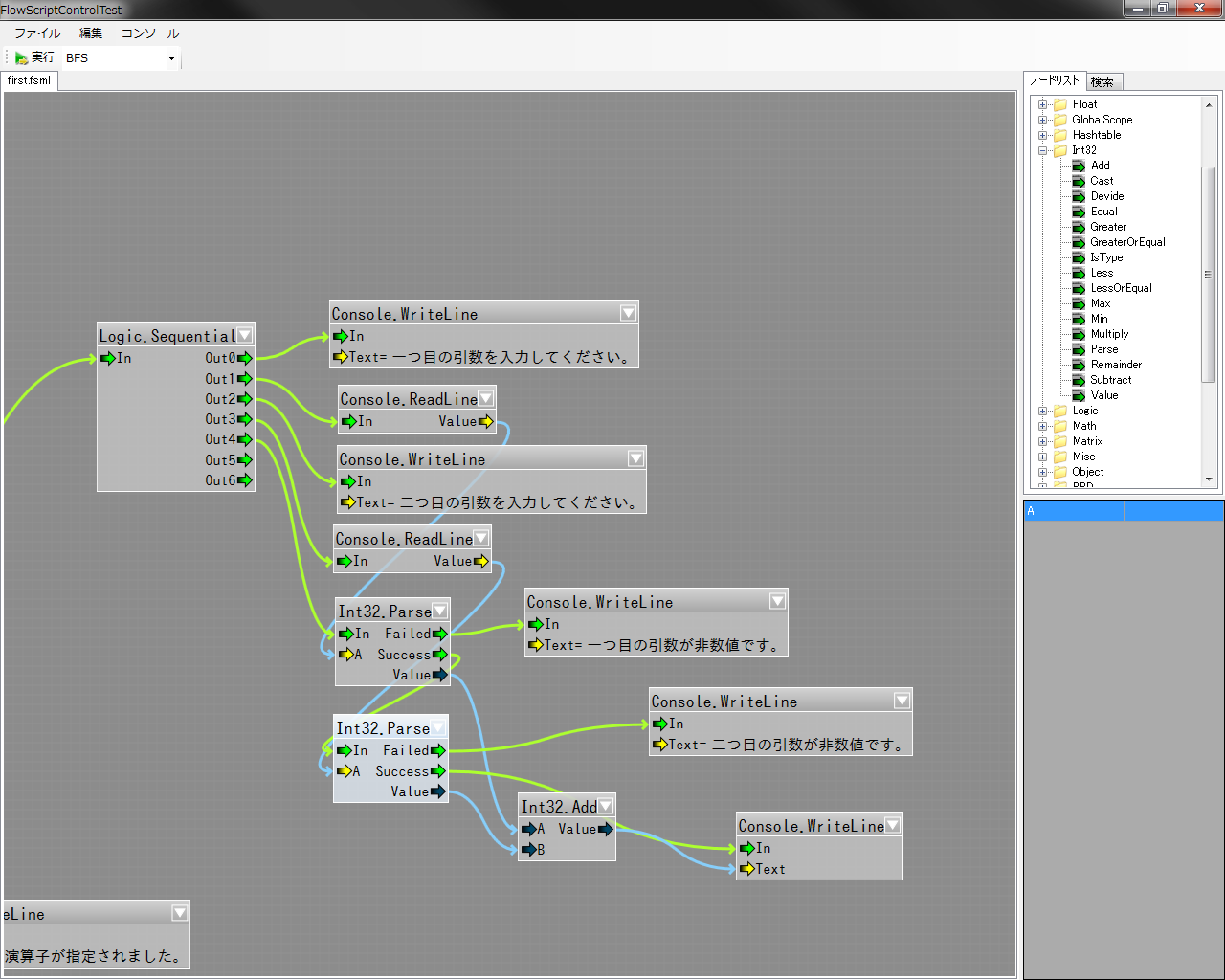Viewport: 1225px width, 980px height.
Task: Click the Value output port of Int32.Add
Action: [605, 829]
